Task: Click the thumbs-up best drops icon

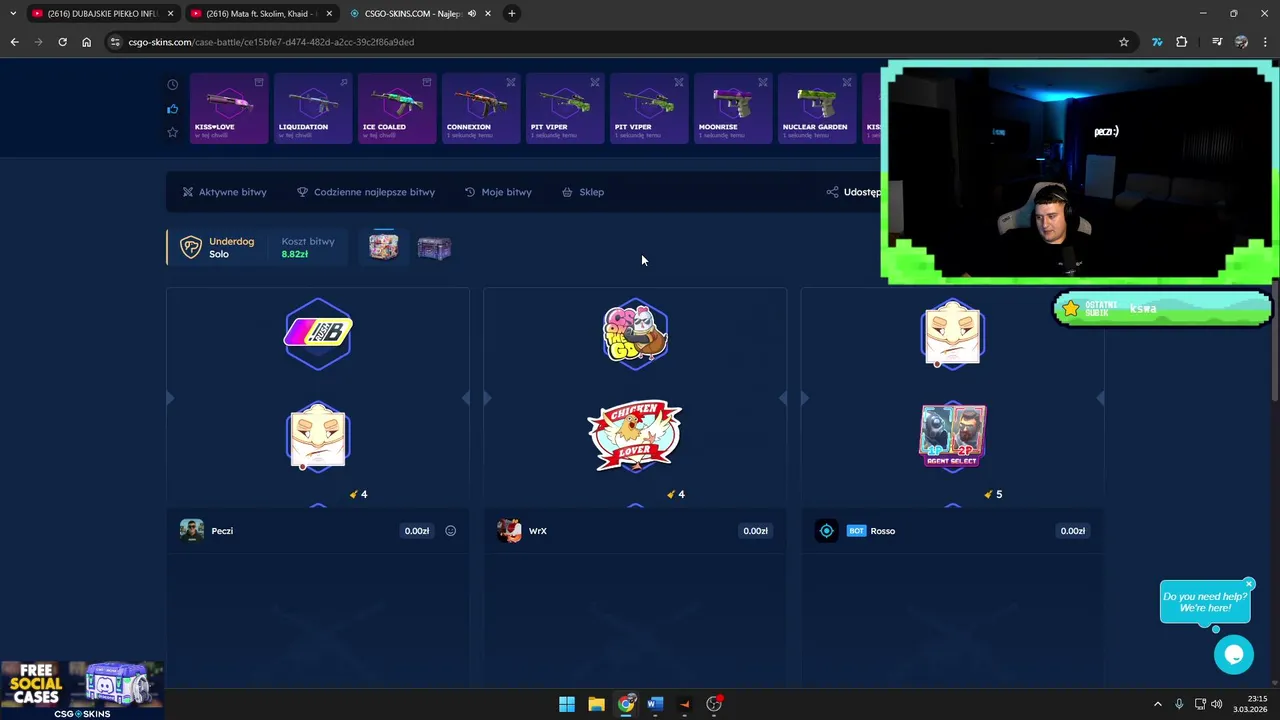Action: [173, 109]
